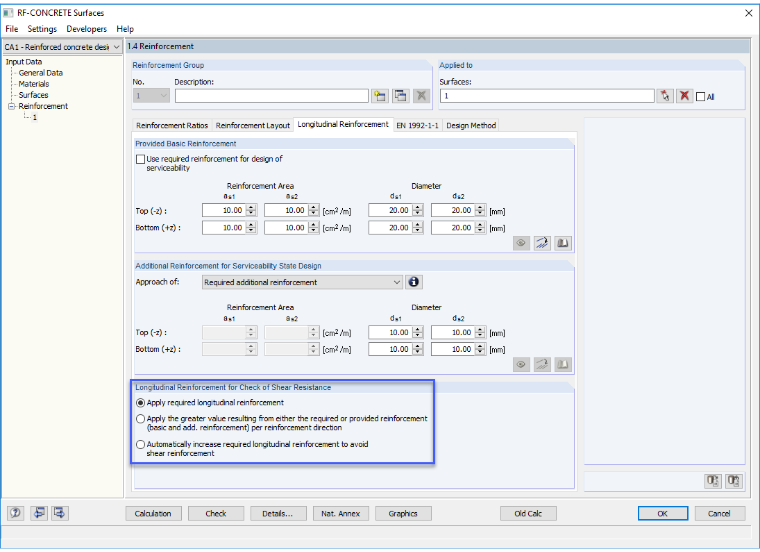760x552 pixels.
Task: Click eye icon in Additional Reinforcement section
Action: [x=521, y=364]
